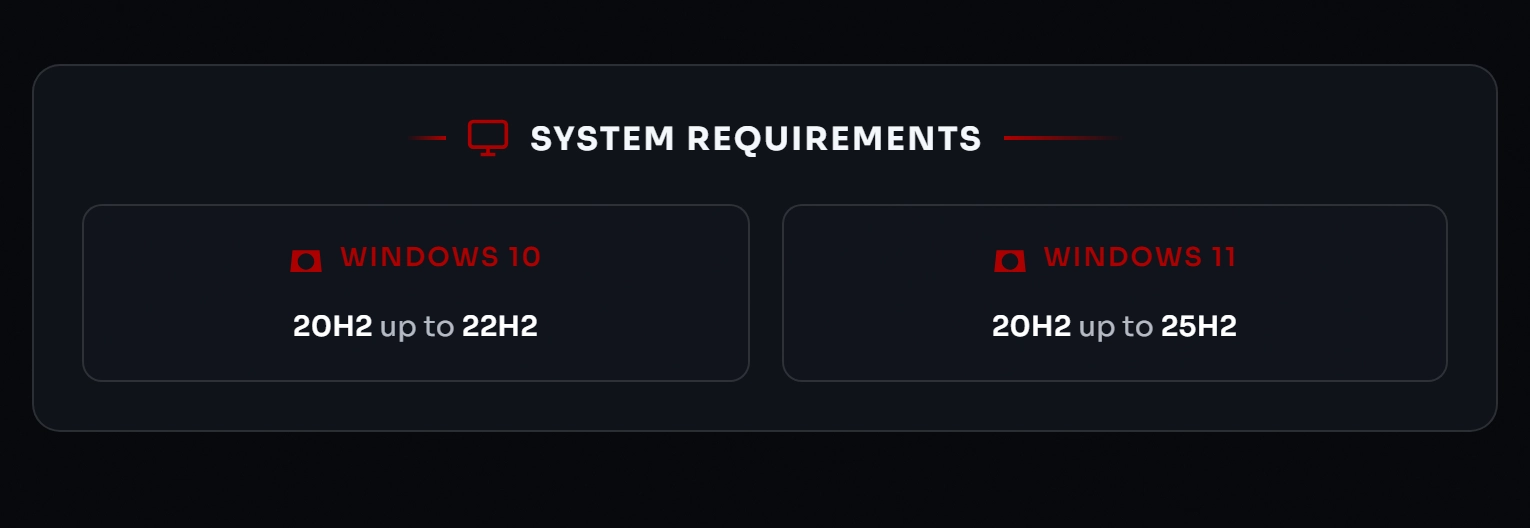Click the 22H2 version text
1530x528 pixels.
(499, 326)
